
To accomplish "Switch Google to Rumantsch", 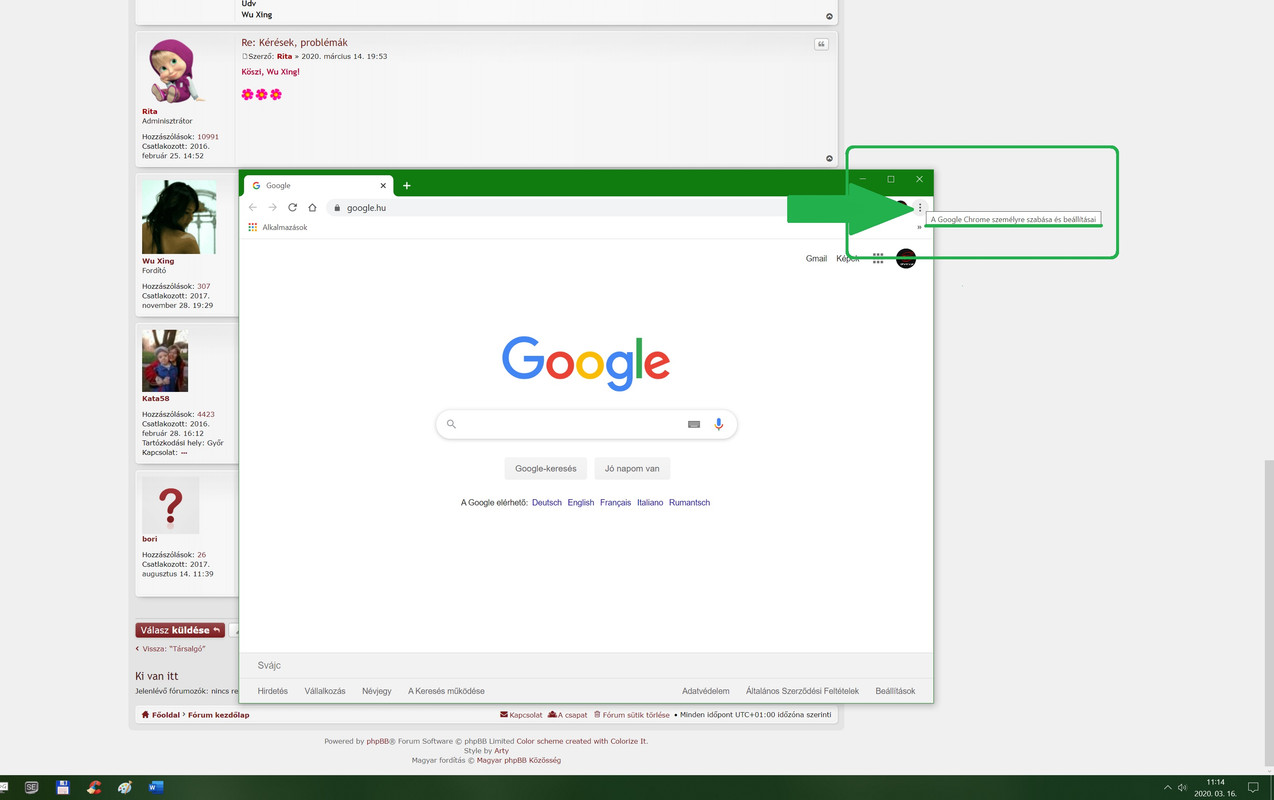I will (689, 502).
